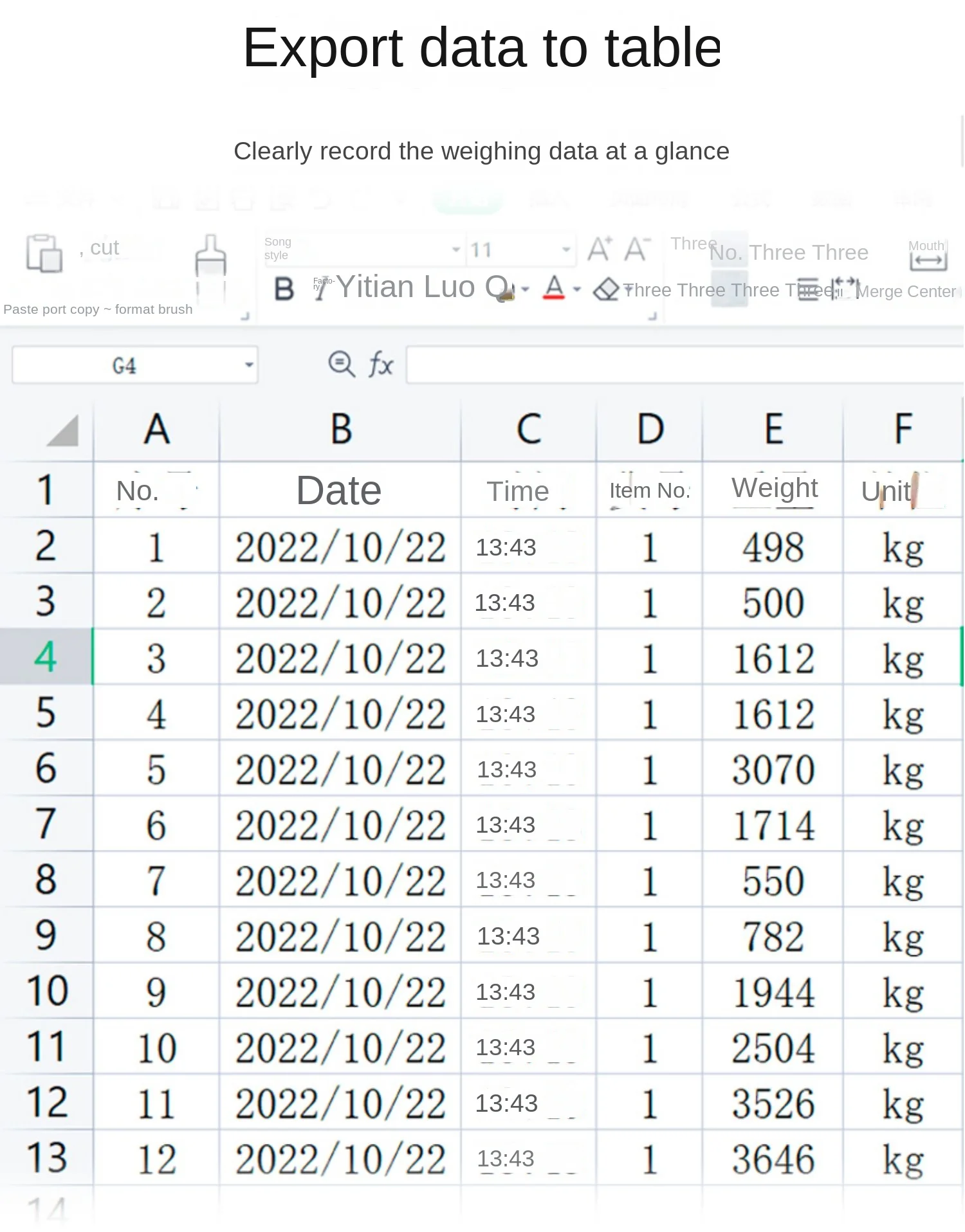Viewport: 965px width, 1232px height.
Task: Click the fx insert function icon
Action: tap(380, 365)
